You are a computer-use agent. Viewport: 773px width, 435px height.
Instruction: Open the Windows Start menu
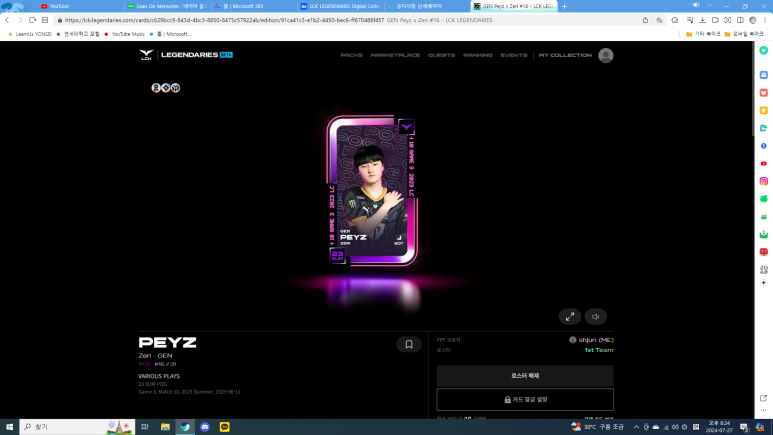(x=9, y=427)
